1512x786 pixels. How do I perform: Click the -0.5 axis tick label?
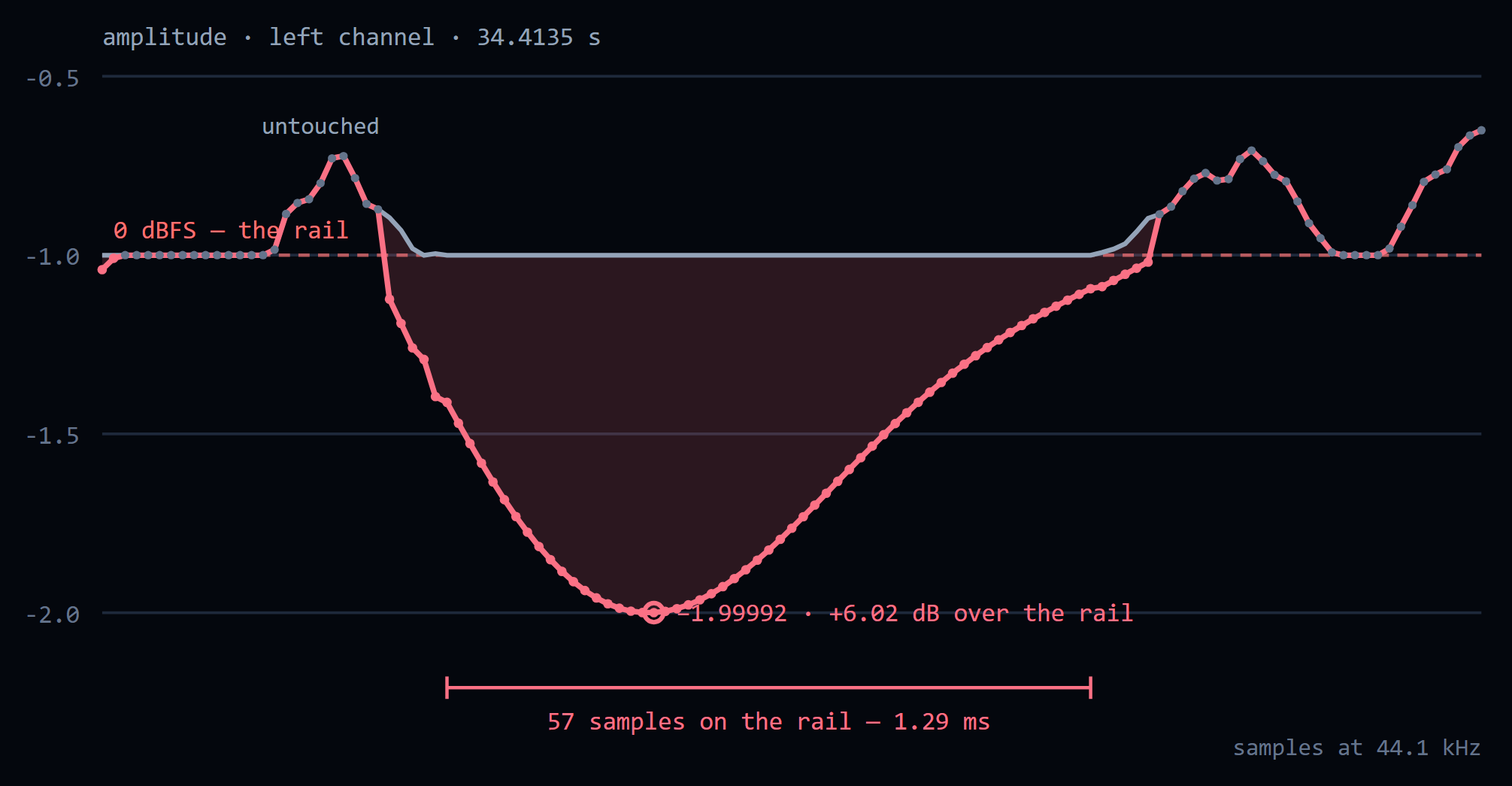(53, 78)
